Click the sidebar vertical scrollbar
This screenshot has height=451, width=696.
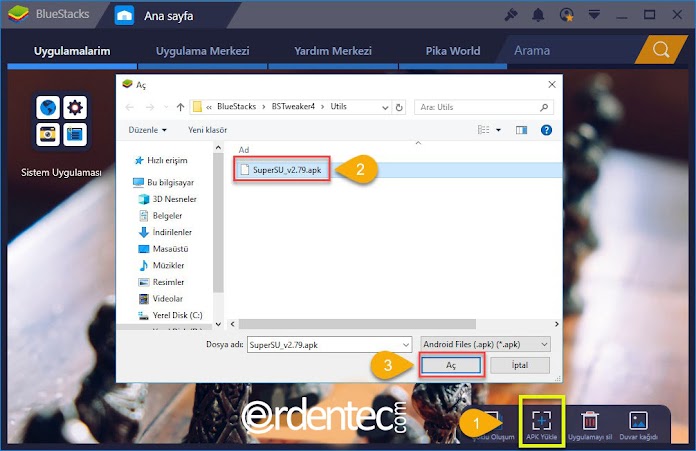(218, 222)
